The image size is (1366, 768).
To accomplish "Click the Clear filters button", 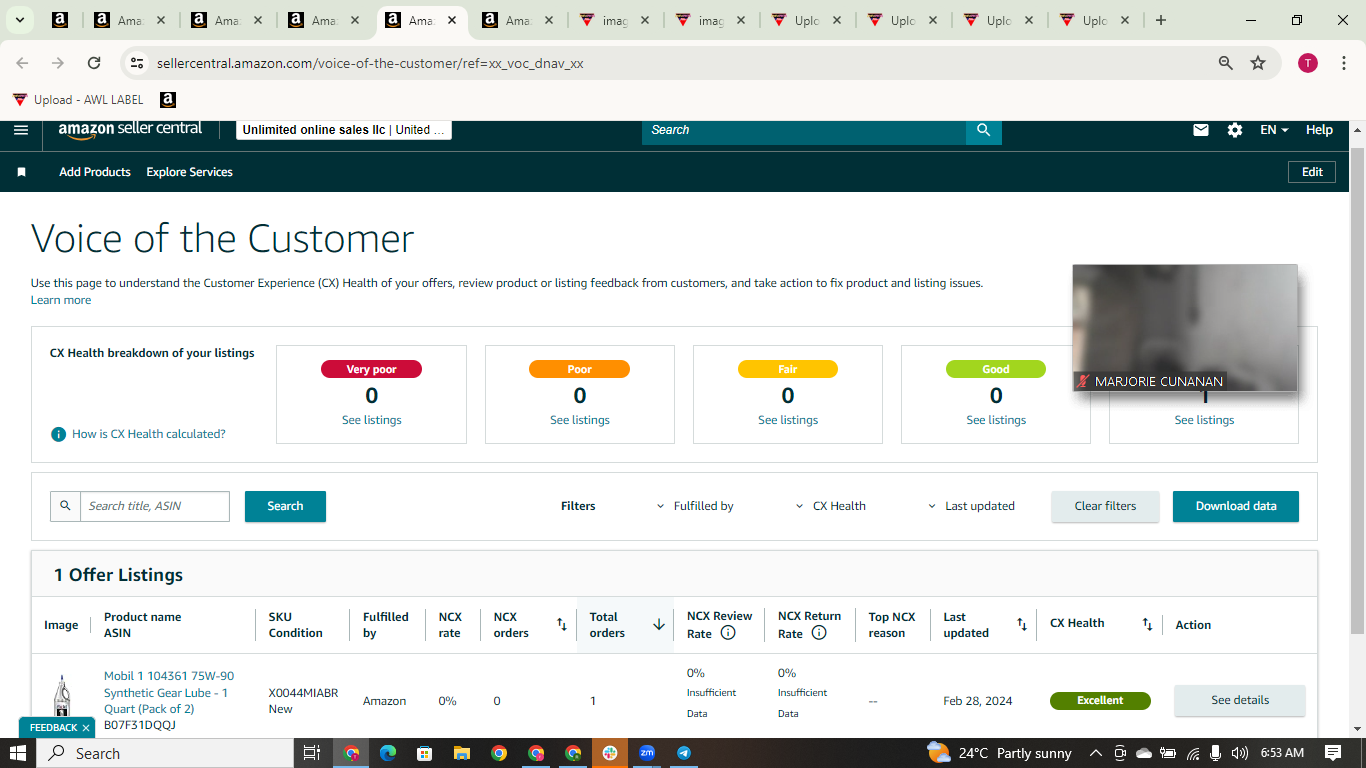I will tap(1105, 506).
